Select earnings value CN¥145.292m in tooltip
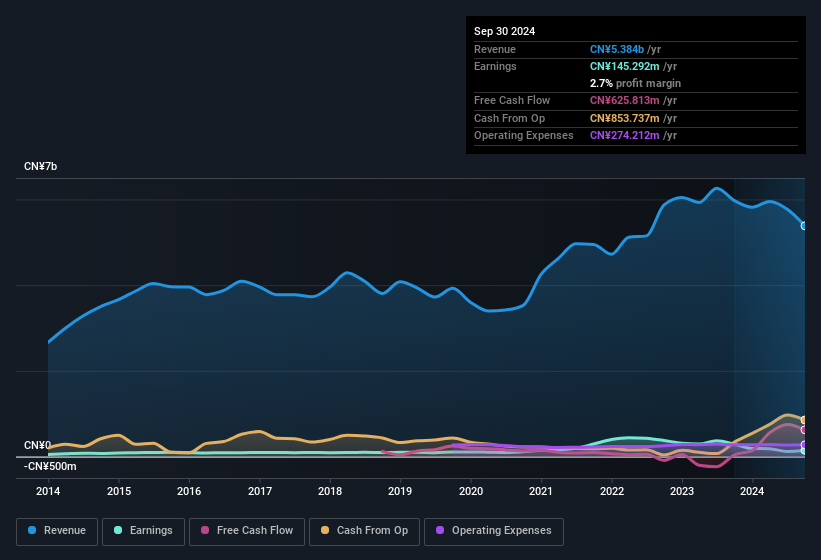 tap(625, 66)
